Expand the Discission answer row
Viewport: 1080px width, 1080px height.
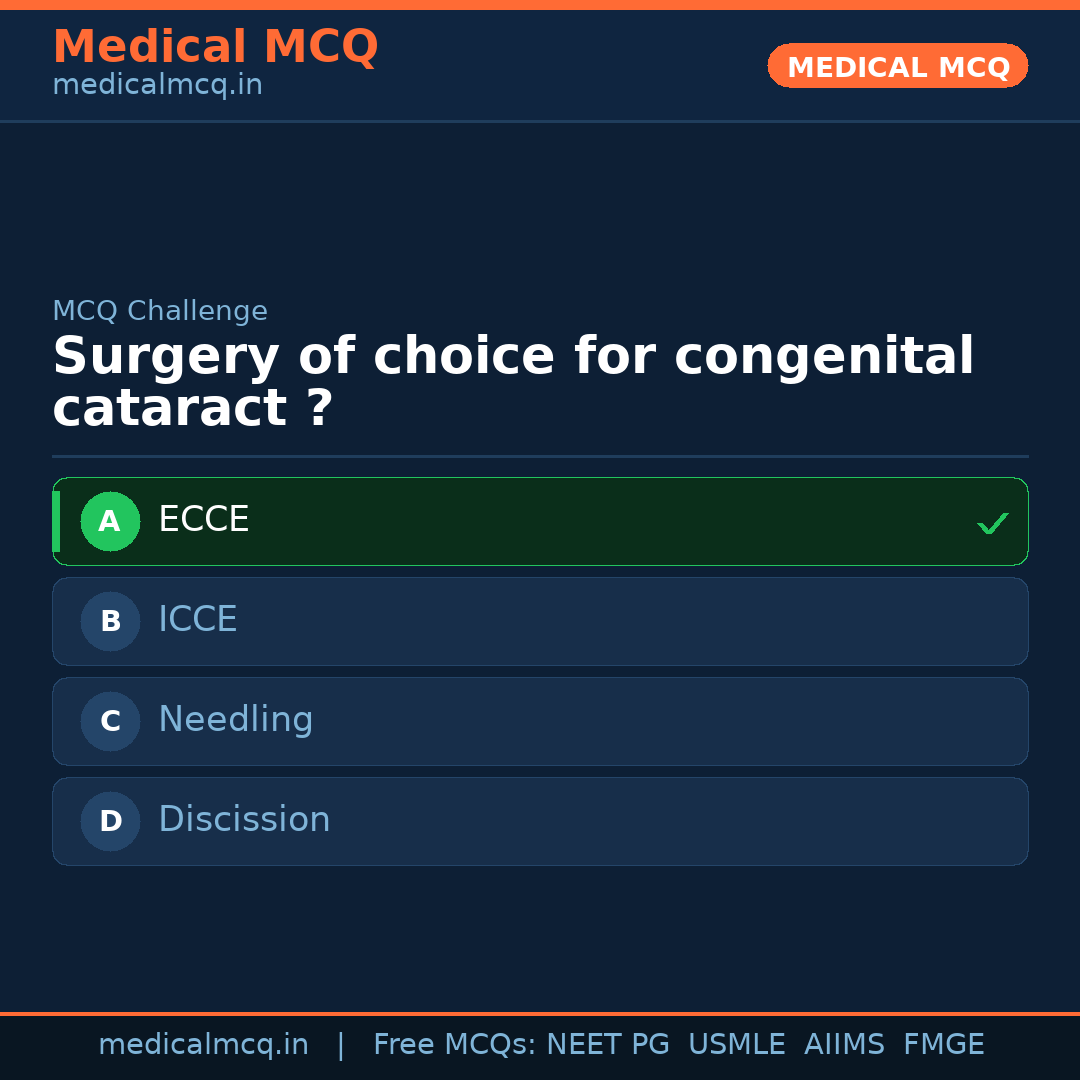[x=540, y=821]
